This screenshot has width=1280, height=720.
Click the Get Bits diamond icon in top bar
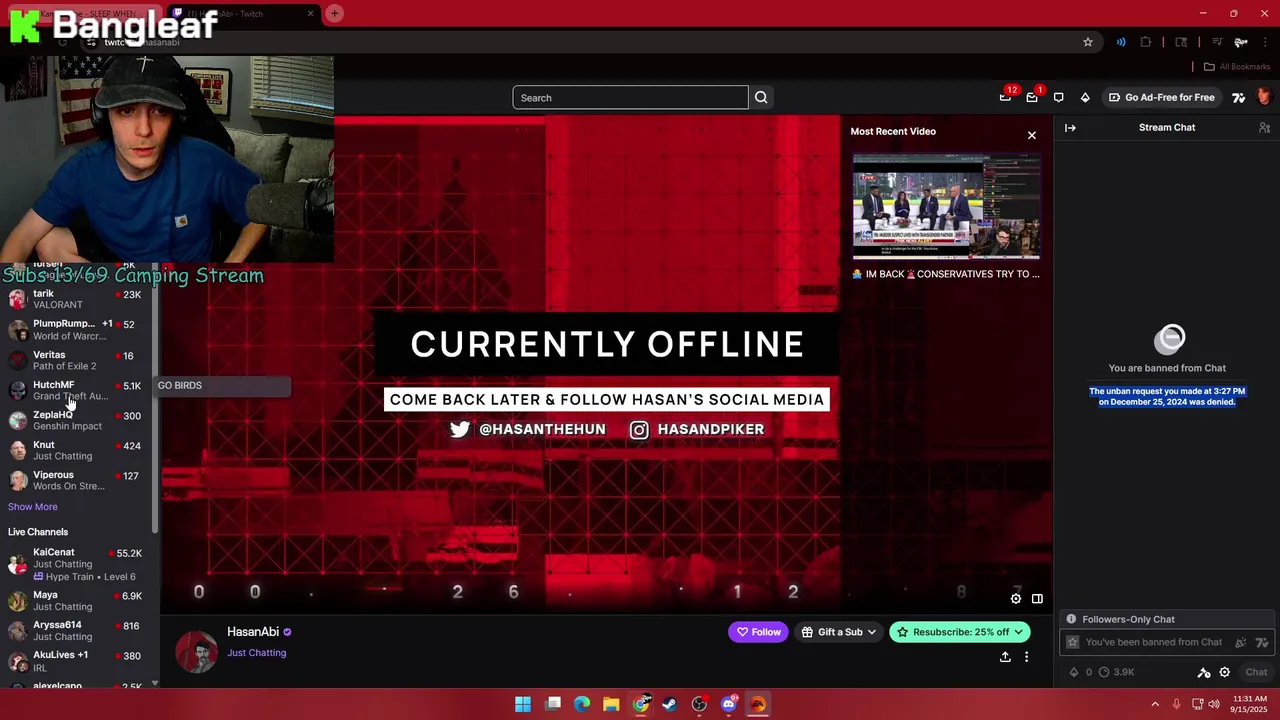point(1085,97)
